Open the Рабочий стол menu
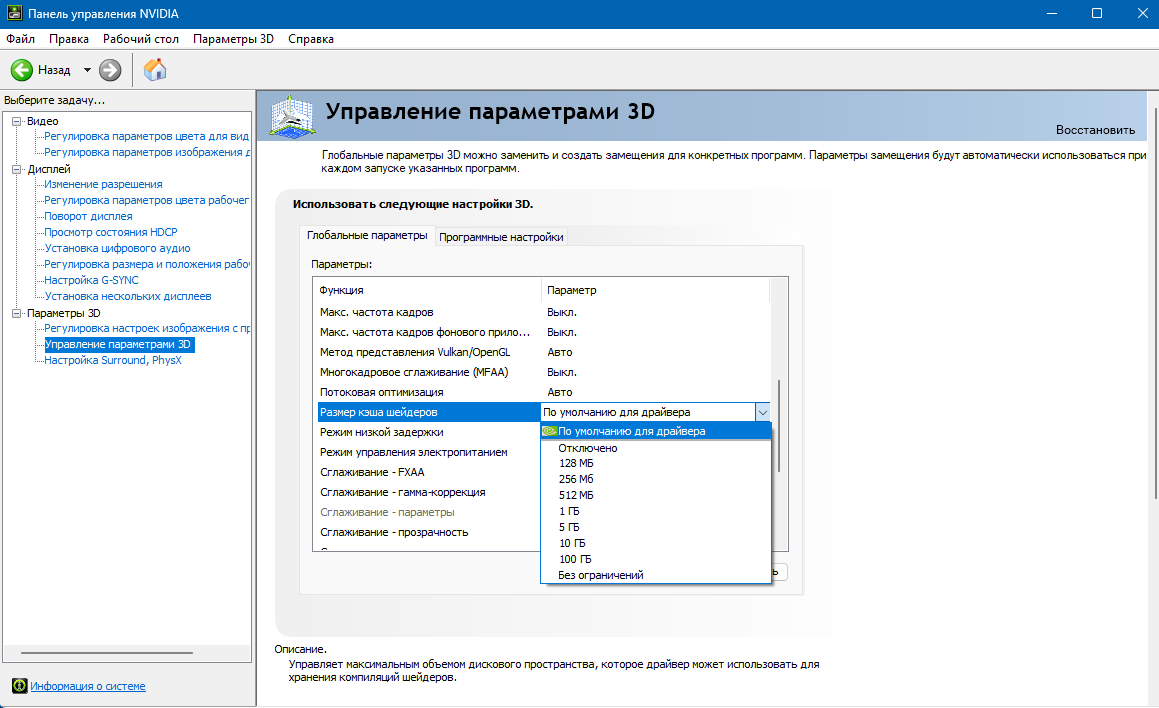The height and width of the screenshot is (708, 1159). (140, 39)
